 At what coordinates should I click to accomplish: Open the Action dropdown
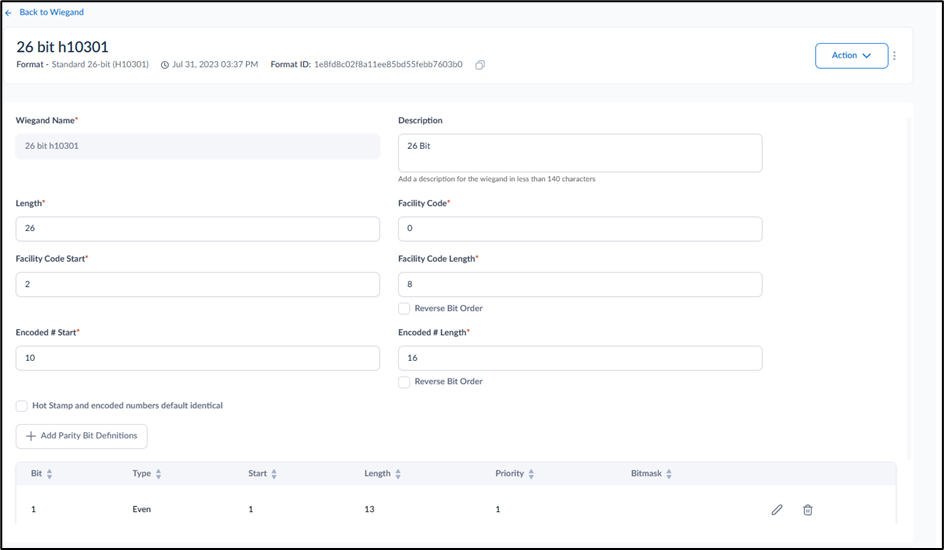click(x=851, y=55)
